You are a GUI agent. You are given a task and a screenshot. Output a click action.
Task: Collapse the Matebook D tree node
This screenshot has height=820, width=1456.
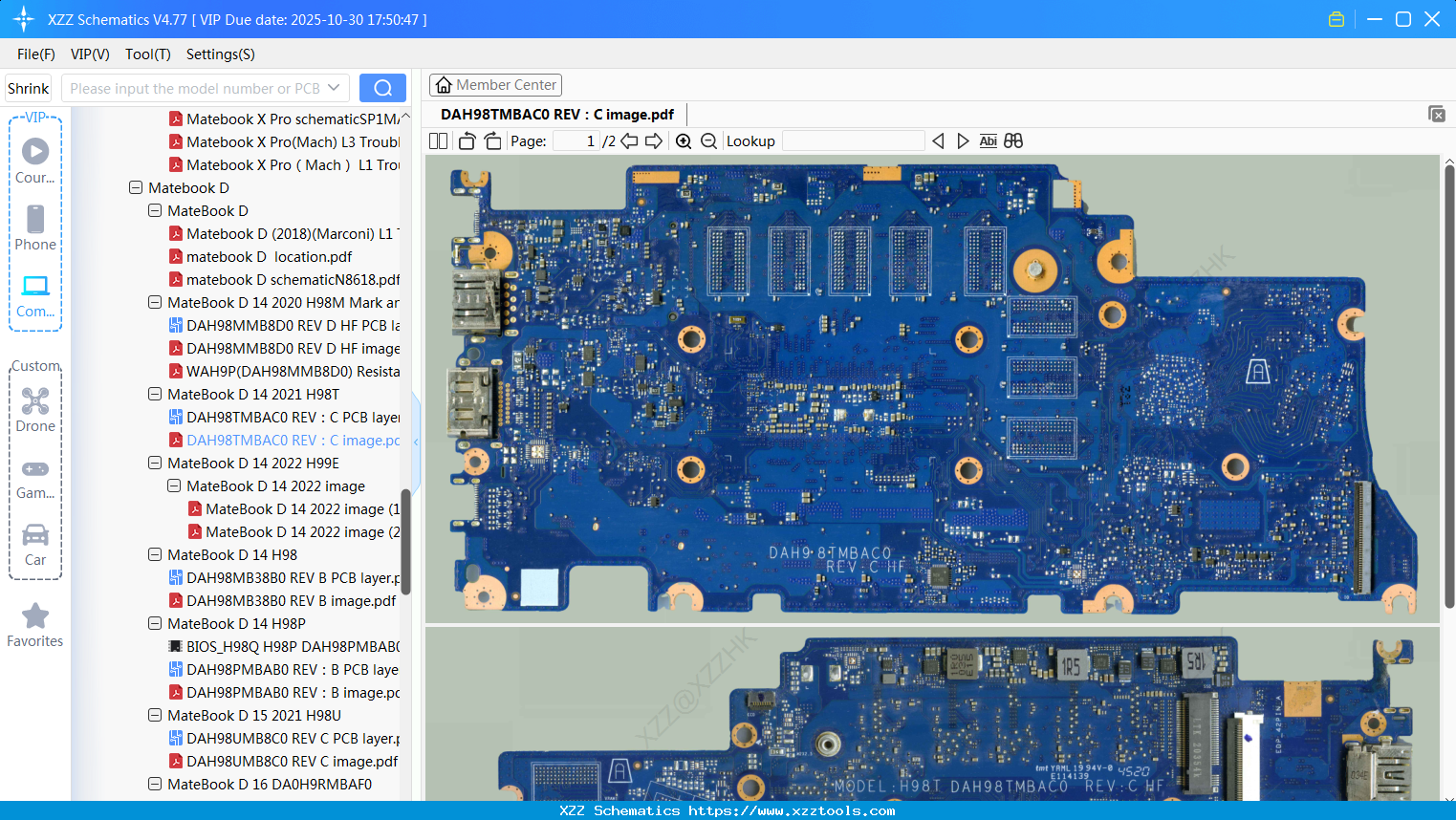[x=136, y=188]
